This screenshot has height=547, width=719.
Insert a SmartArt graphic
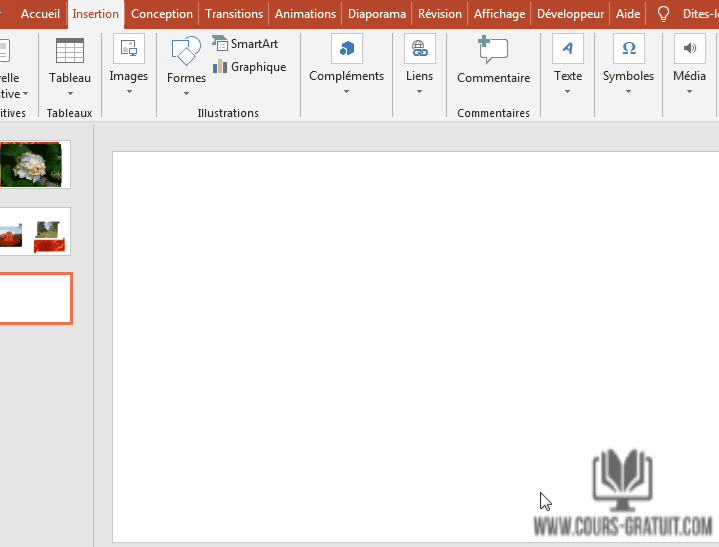[245, 44]
